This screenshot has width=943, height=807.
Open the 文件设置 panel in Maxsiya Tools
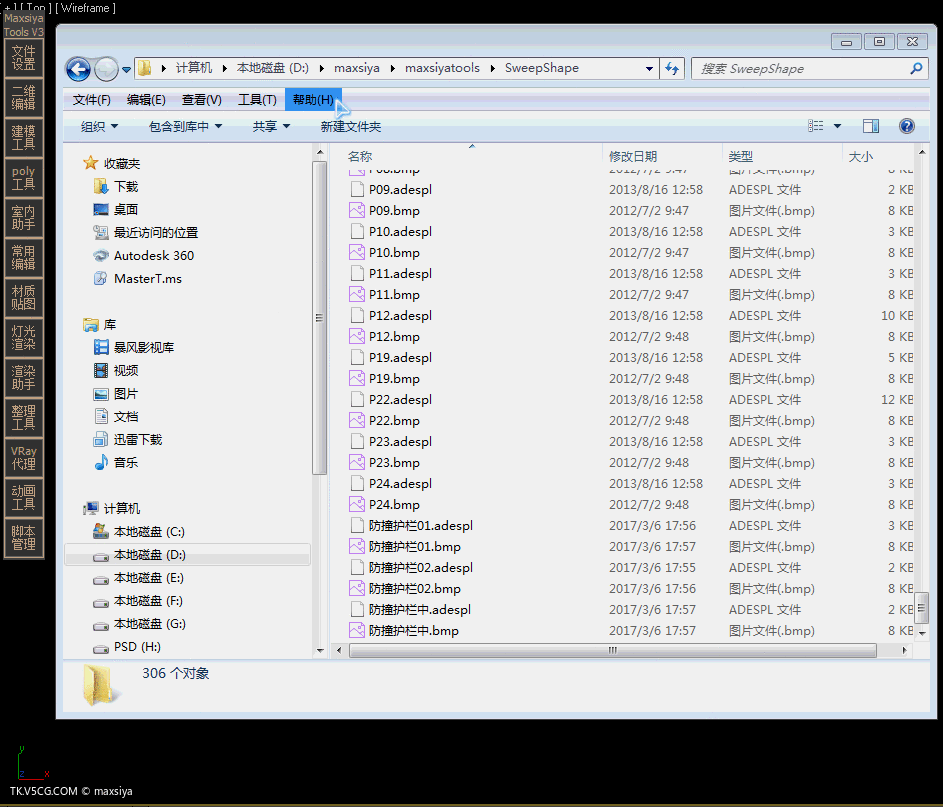(23, 58)
